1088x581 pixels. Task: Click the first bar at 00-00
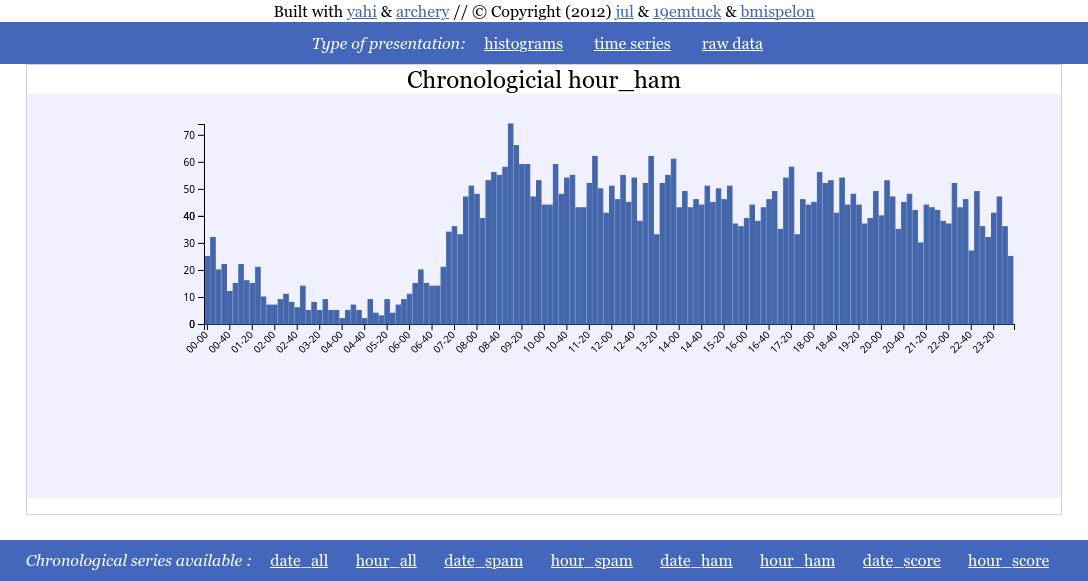coord(207,290)
